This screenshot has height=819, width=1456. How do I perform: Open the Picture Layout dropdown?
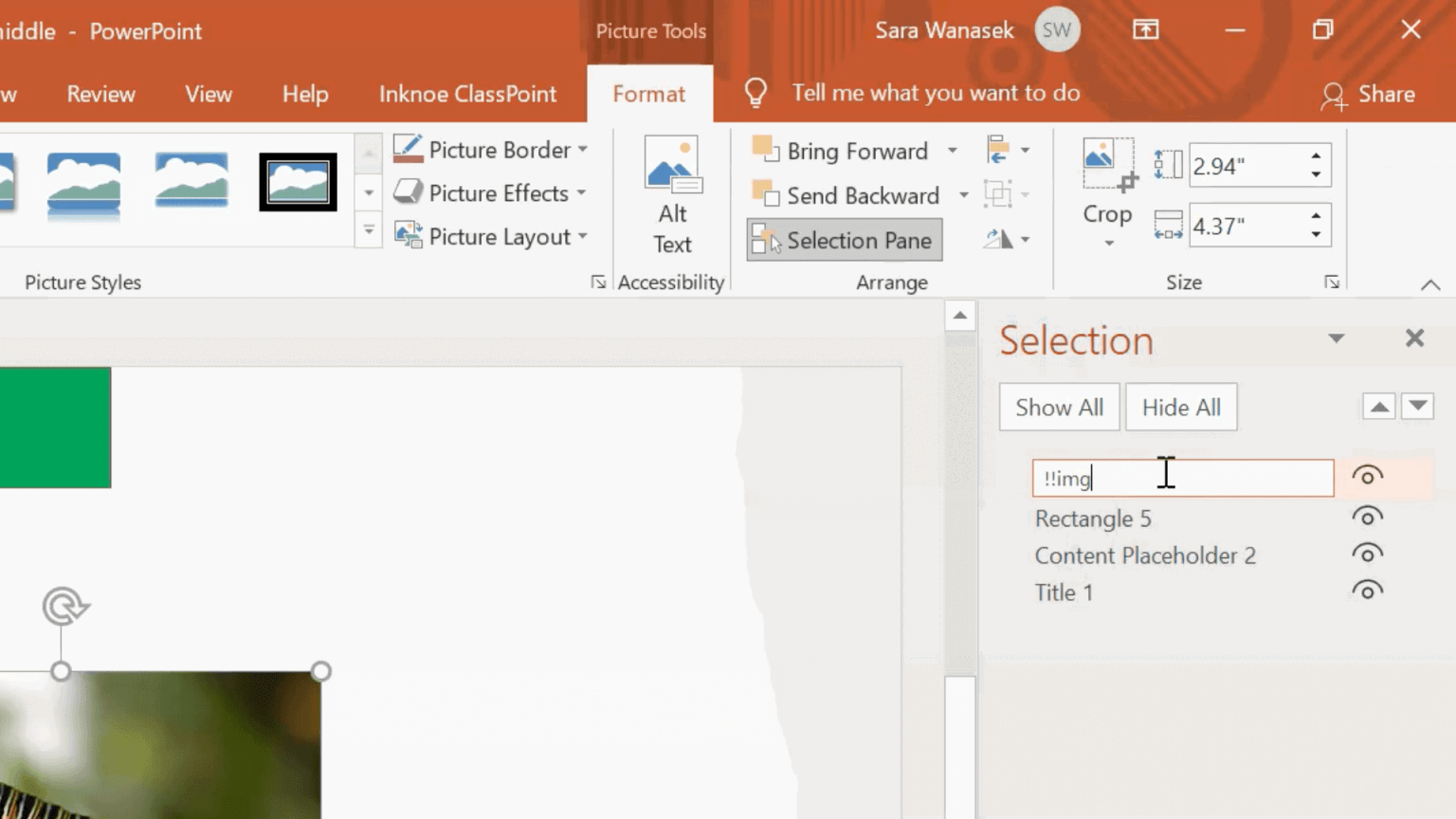(582, 236)
